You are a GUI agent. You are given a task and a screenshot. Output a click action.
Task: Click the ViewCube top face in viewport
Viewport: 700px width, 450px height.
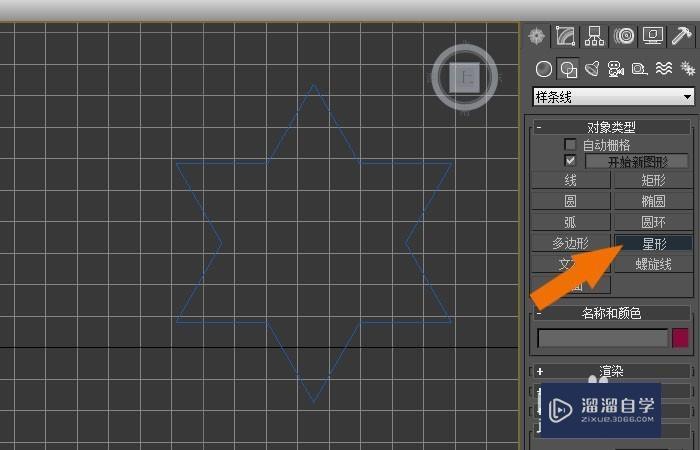pos(465,78)
